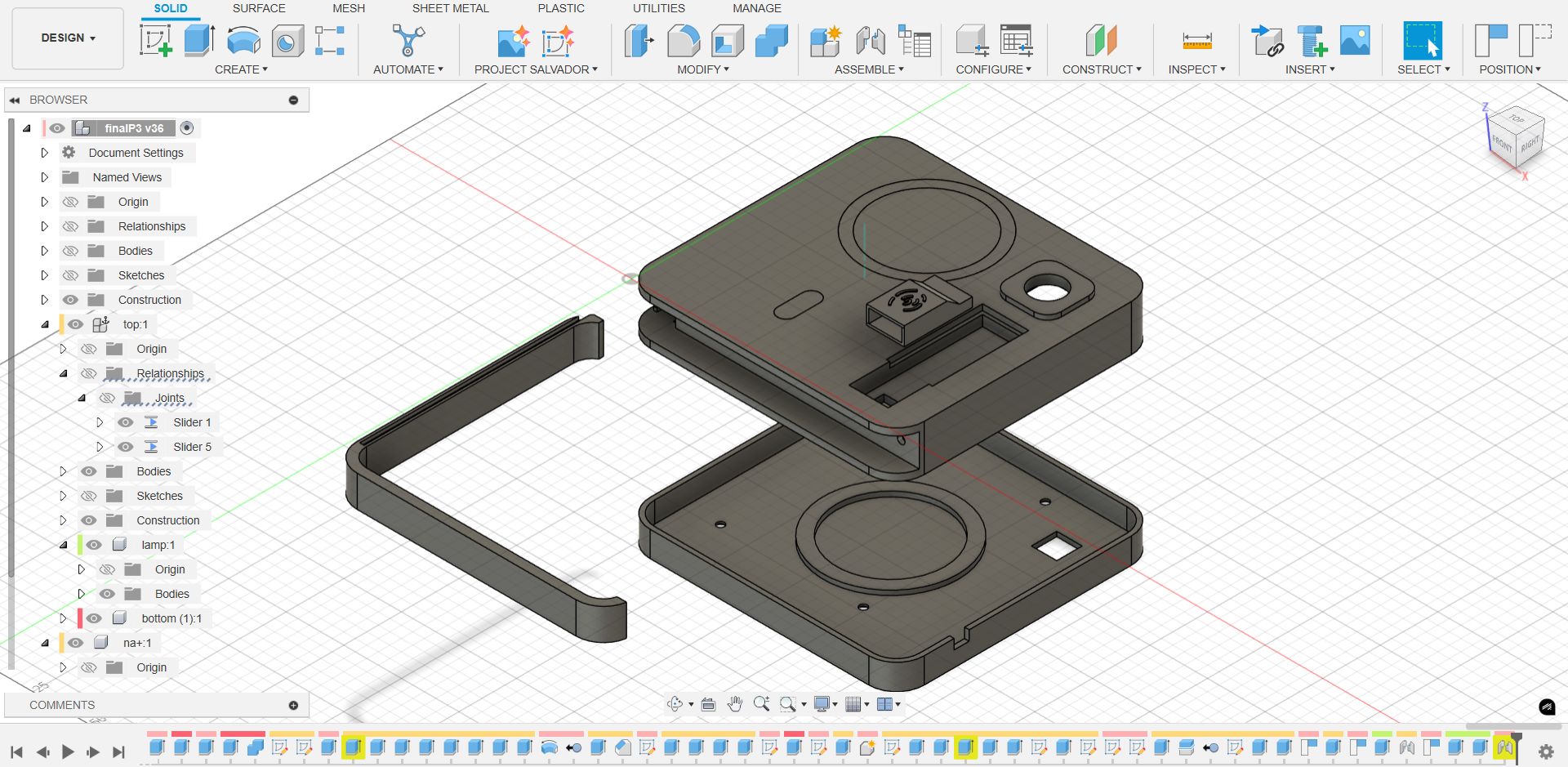Select the Combine tool
1568x767 pixels.
tap(772, 40)
